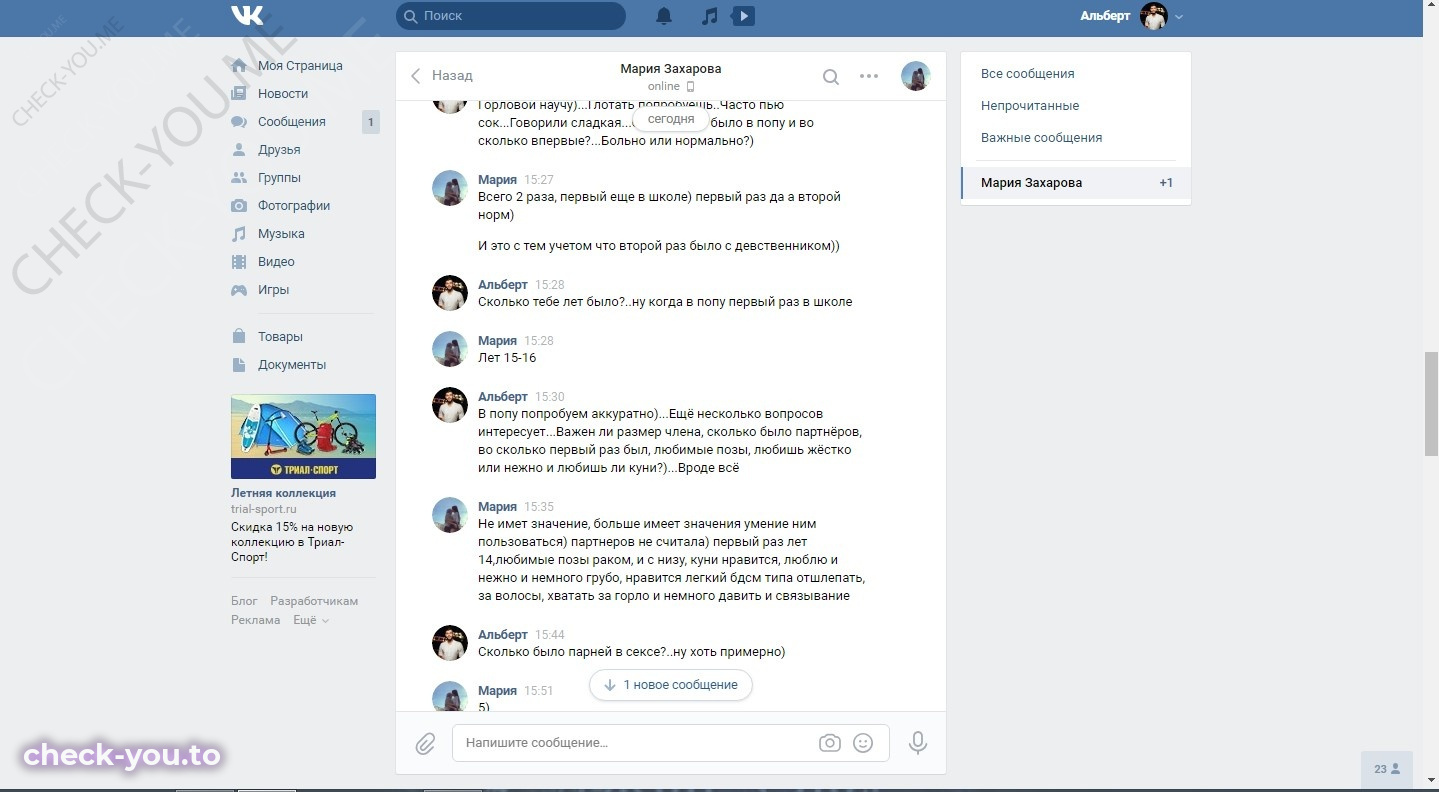
Task: Click the unread badge next to Сообщения
Action: click(x=370, y=122)
